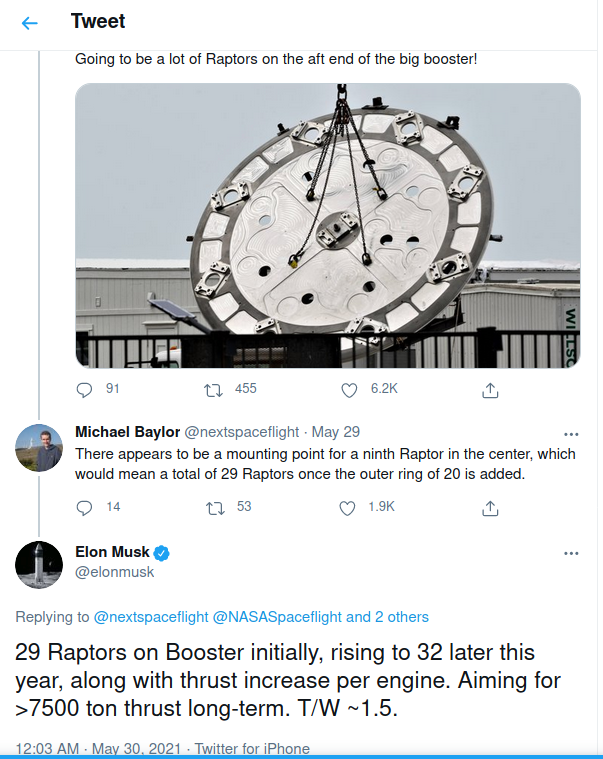Retweet Michael Baylor's tweet
Viewport: 603px width, 759px height.
212,508
